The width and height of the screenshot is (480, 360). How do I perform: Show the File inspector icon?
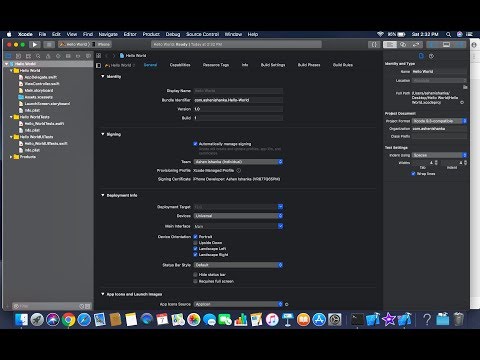(421, 56)
